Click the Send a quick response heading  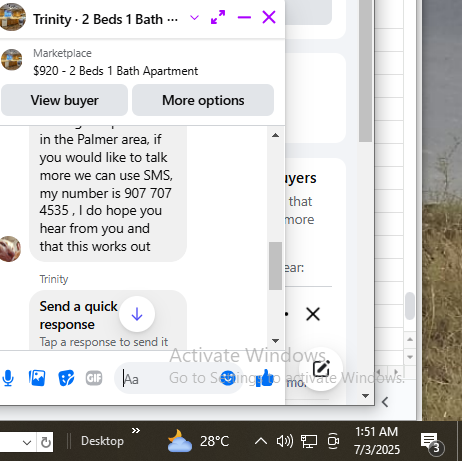78,315
